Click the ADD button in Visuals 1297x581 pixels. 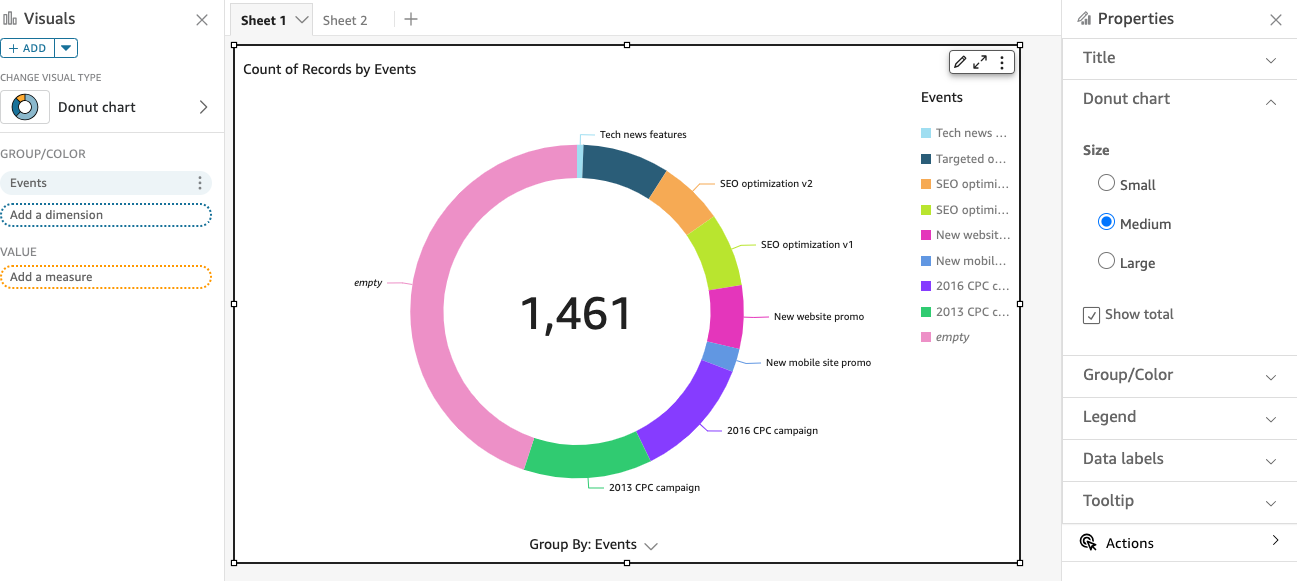[27, 48]
